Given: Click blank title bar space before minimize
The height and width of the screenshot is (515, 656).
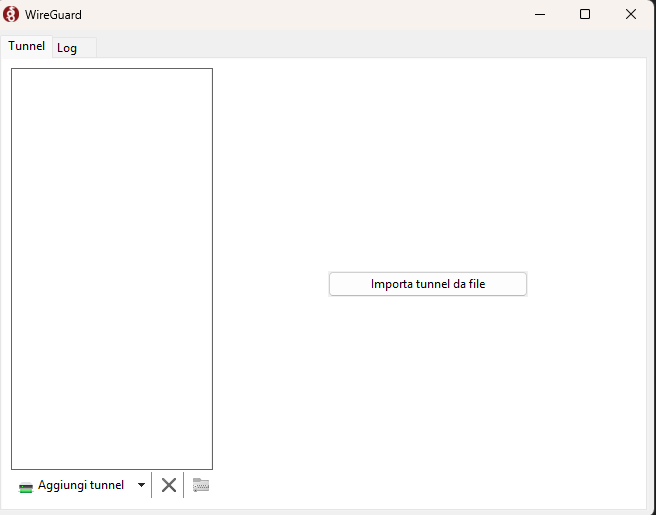Looking at the screenshot, I should (x=300, y=14).
